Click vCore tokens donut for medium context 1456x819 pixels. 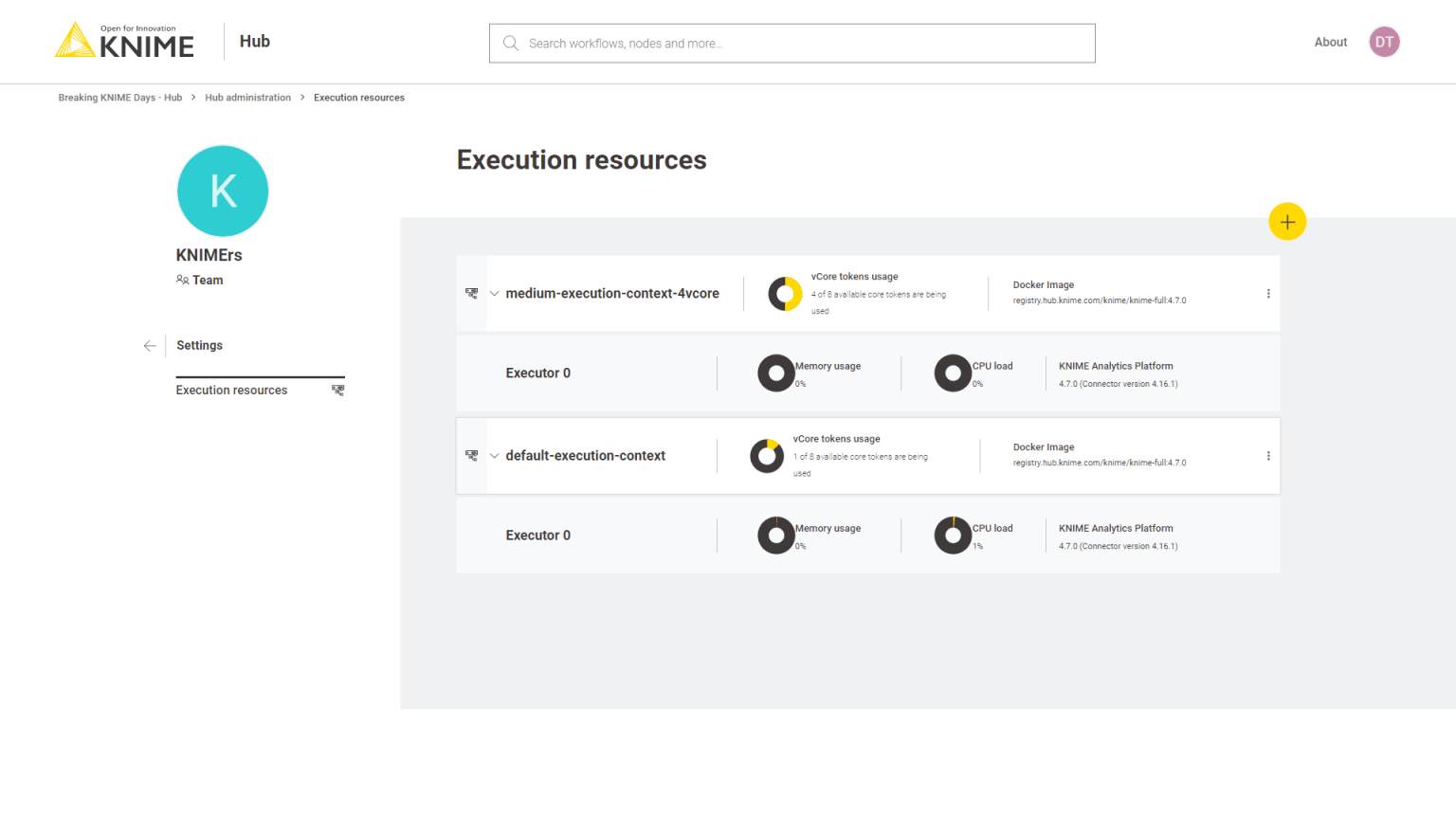pos(785,294)
